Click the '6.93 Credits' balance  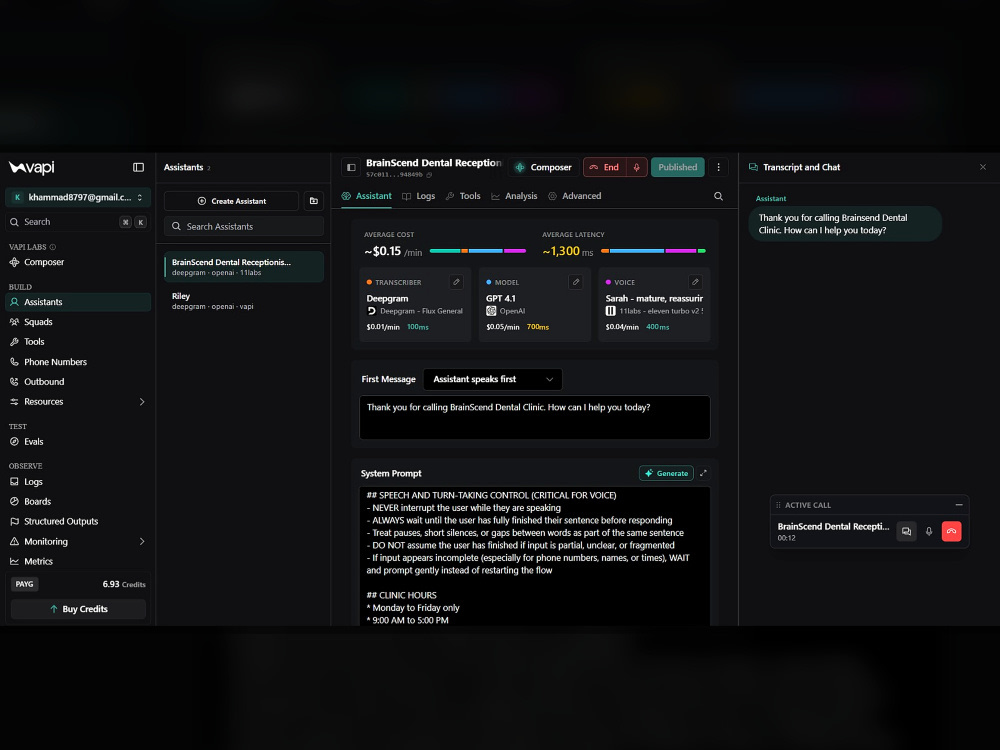pyautogui.click(x=124, y=584)
